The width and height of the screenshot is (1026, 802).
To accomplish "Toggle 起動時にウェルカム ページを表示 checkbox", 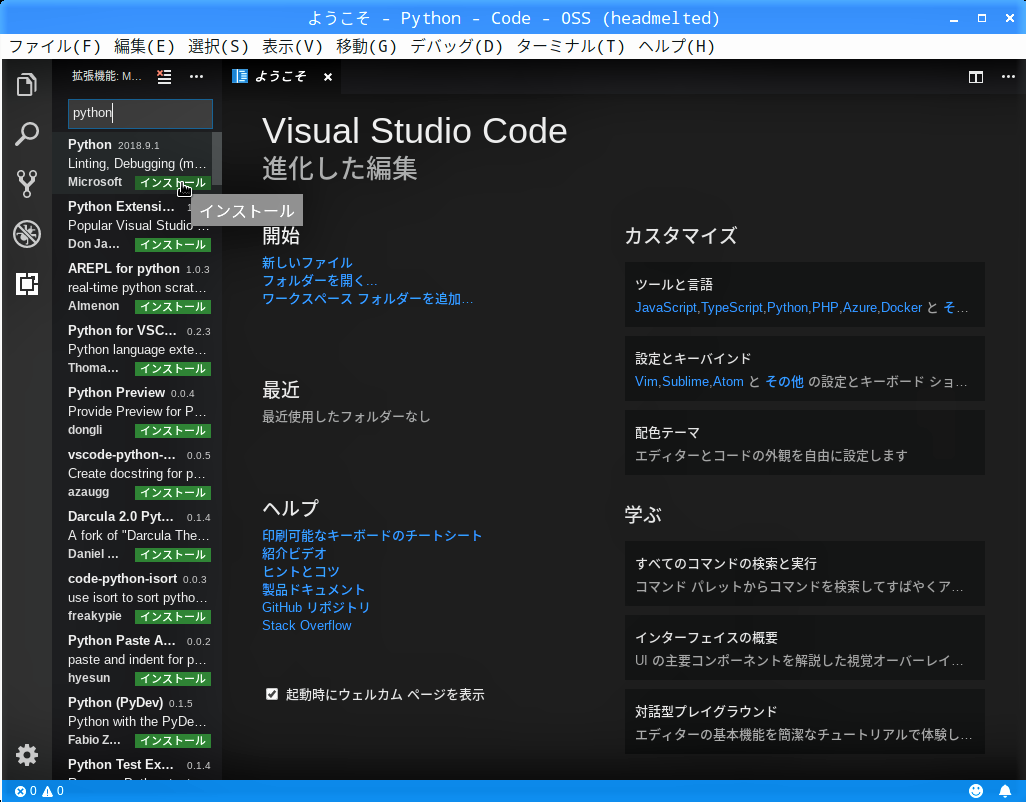I will click(272, 694).
